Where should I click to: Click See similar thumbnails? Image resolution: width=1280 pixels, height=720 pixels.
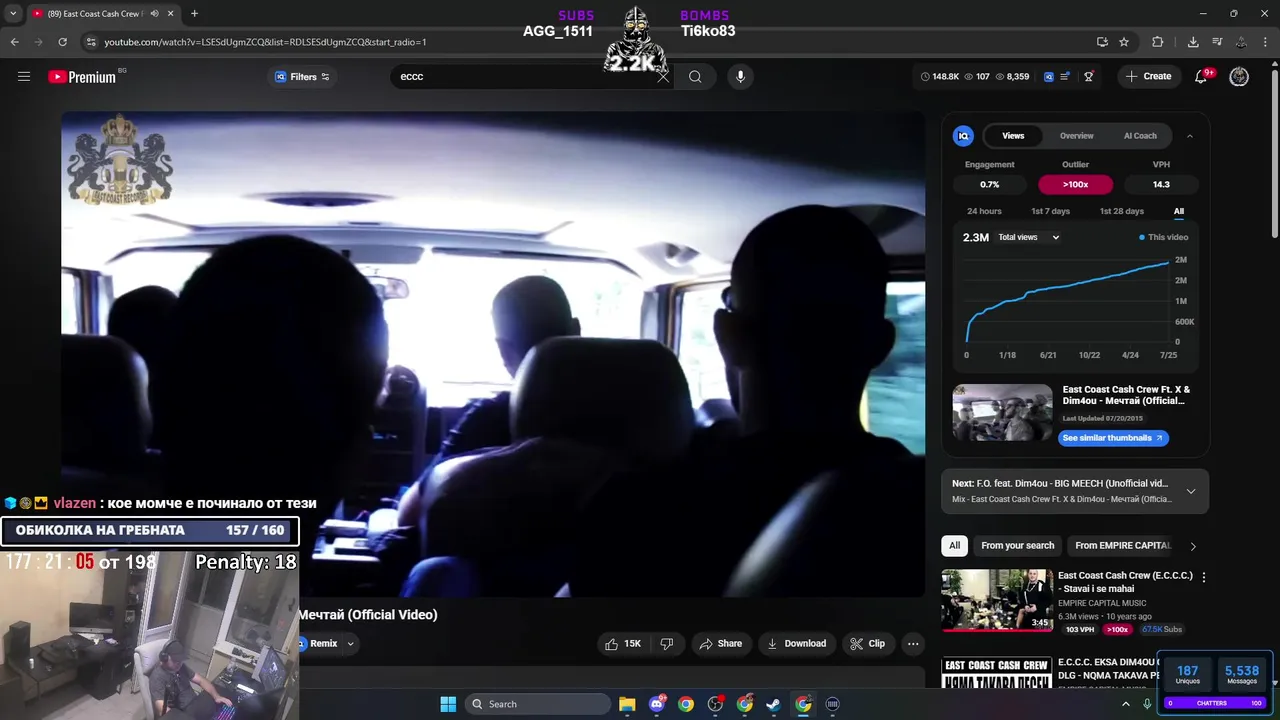click(1113, 438)
